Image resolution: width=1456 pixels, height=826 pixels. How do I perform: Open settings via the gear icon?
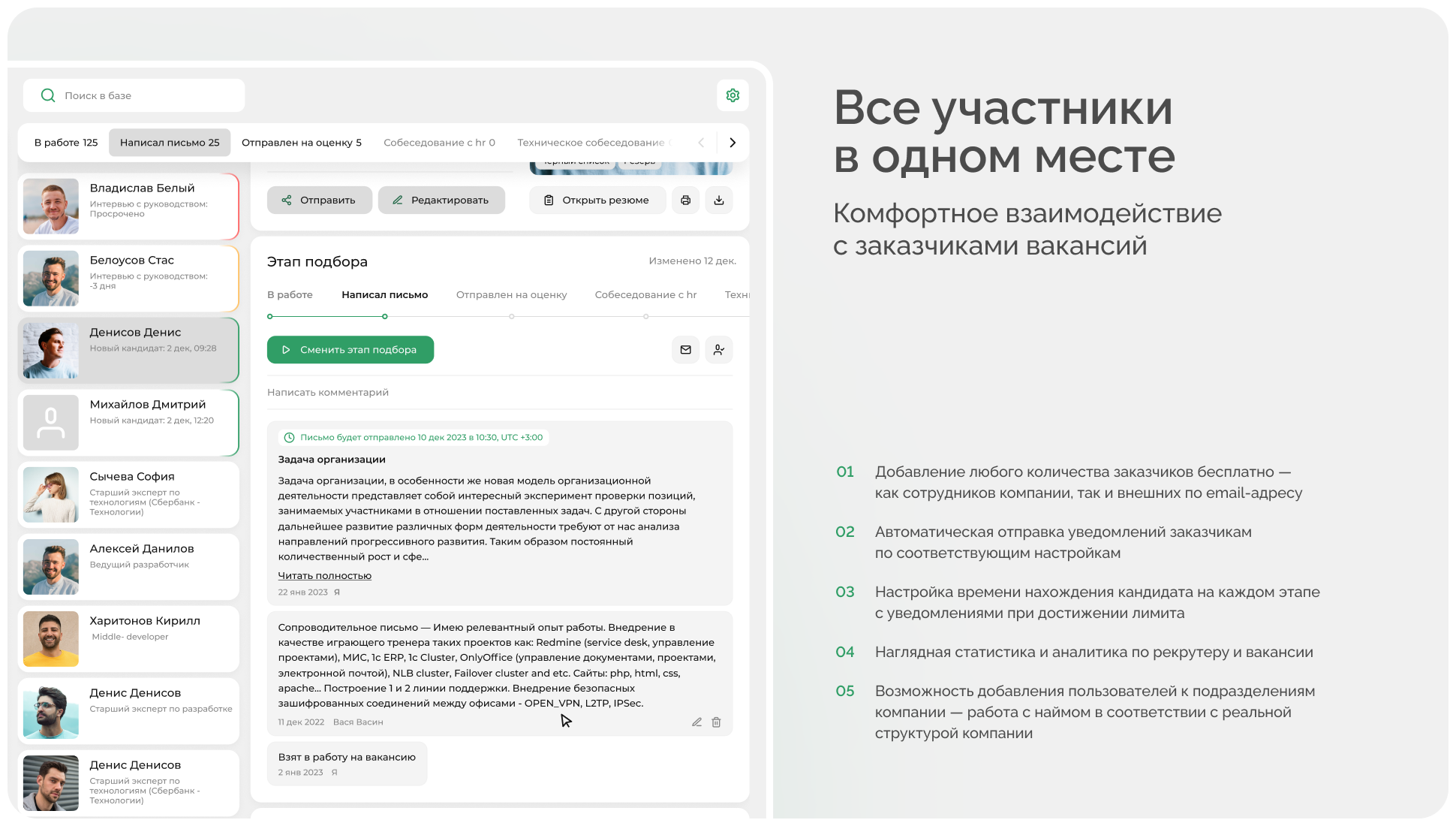tap(733, 95)
